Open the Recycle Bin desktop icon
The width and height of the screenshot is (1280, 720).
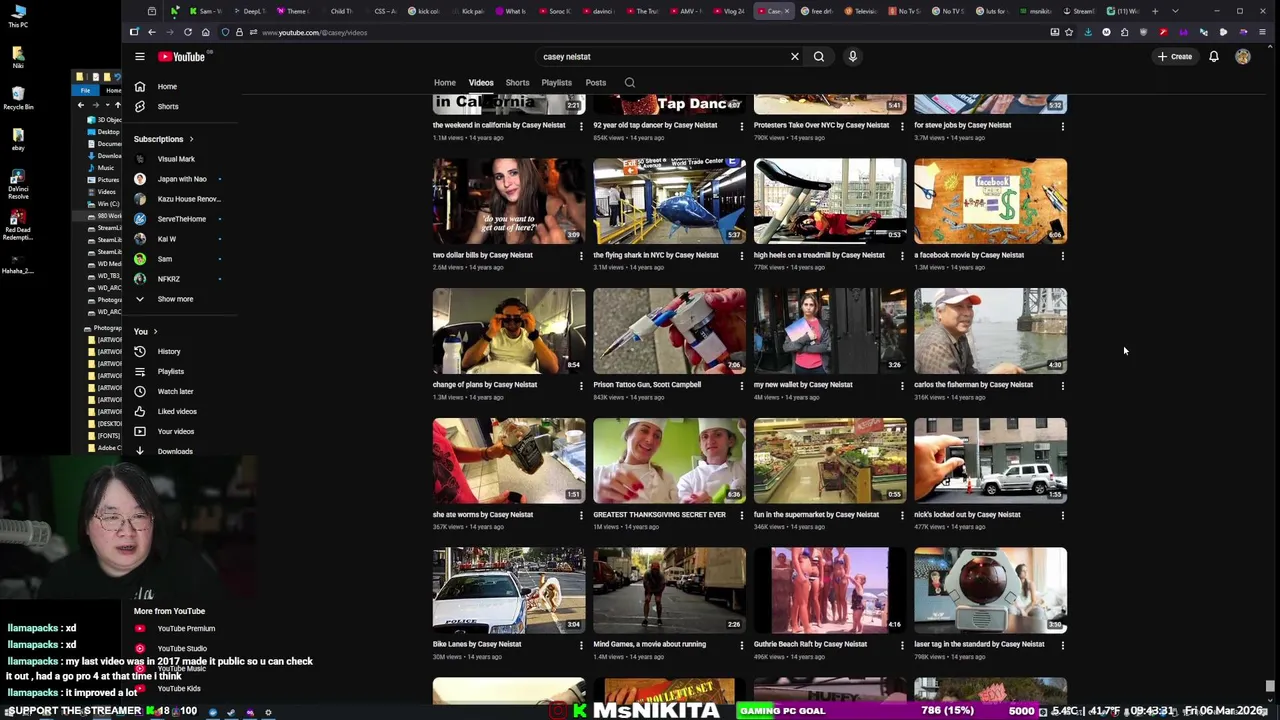tap(18, 99)
